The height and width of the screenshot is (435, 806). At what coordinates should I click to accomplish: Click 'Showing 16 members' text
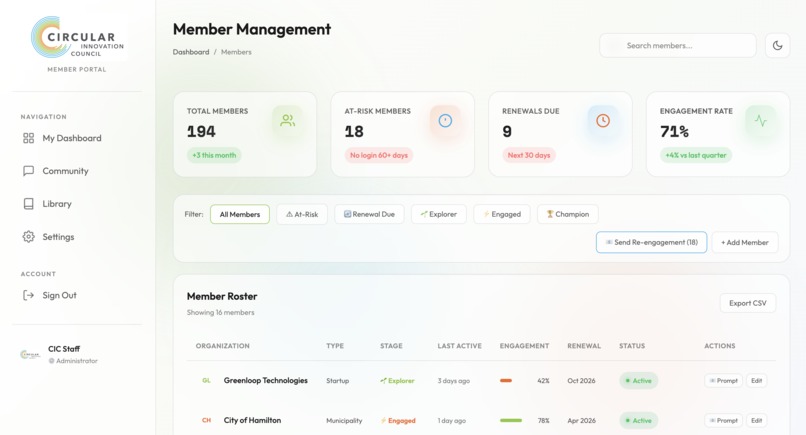point(221,312)
